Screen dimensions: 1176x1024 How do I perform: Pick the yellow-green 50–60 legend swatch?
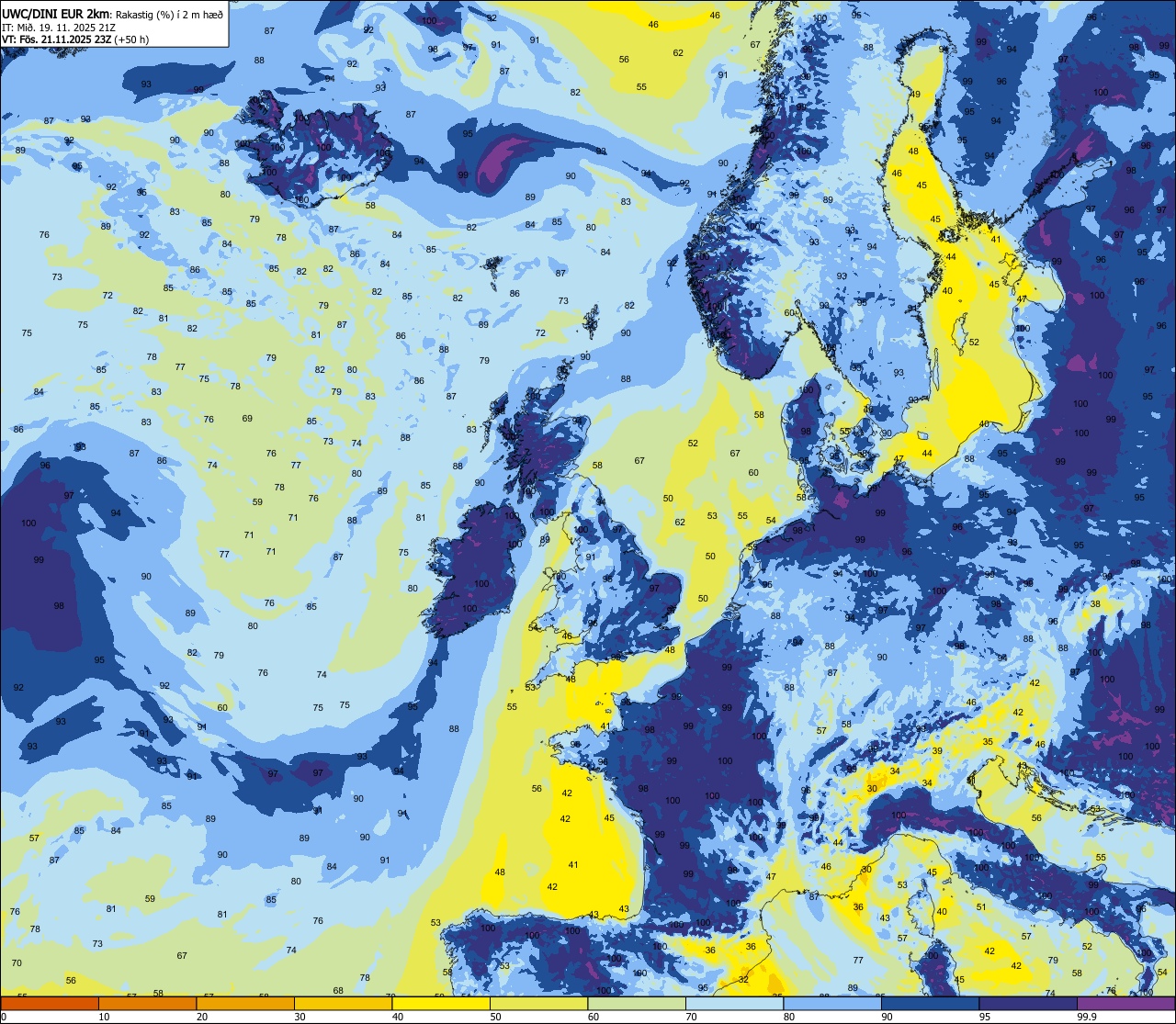coord(538,1003)
